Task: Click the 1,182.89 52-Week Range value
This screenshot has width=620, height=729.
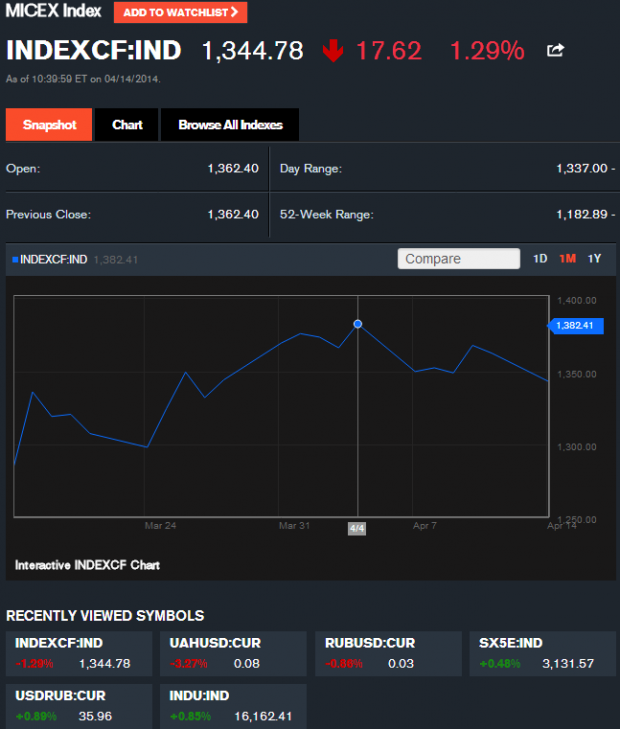Action: [x=582, y=214]
